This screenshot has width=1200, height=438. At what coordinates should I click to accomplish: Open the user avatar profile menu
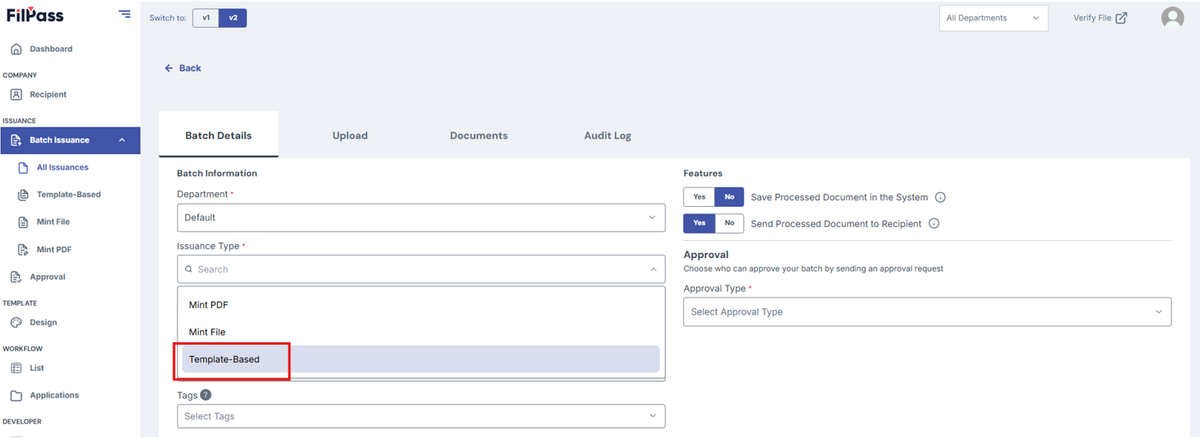[x=1172, y=18]
